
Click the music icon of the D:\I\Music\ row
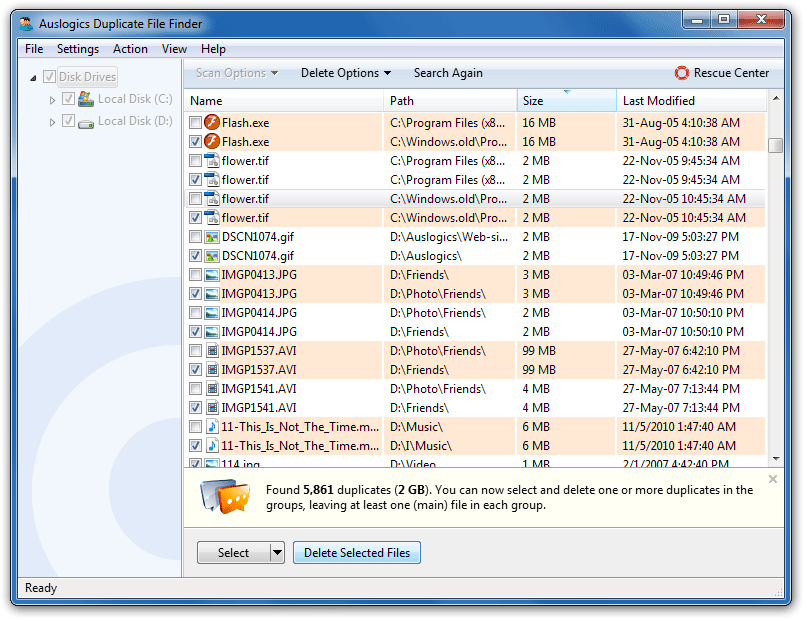coord(212,446)
